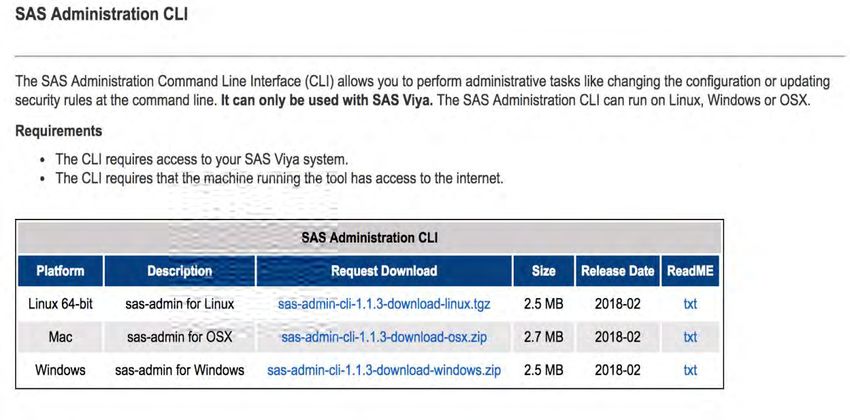Click the gray SAS Administration CLI table title
This screenshot has height=420, width=850.
[369, 237]
